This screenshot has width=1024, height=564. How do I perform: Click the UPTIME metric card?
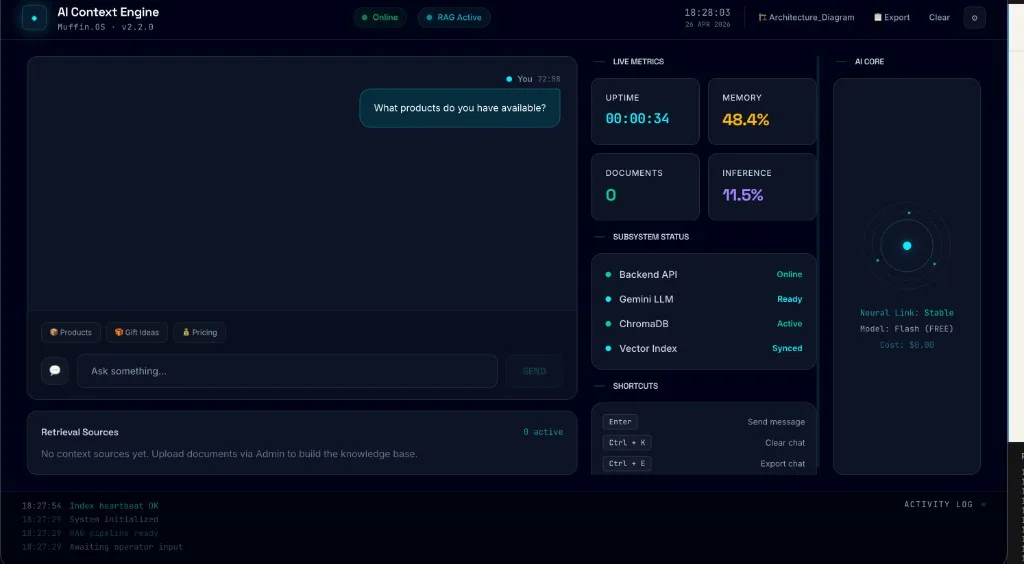tap(645, 112)
